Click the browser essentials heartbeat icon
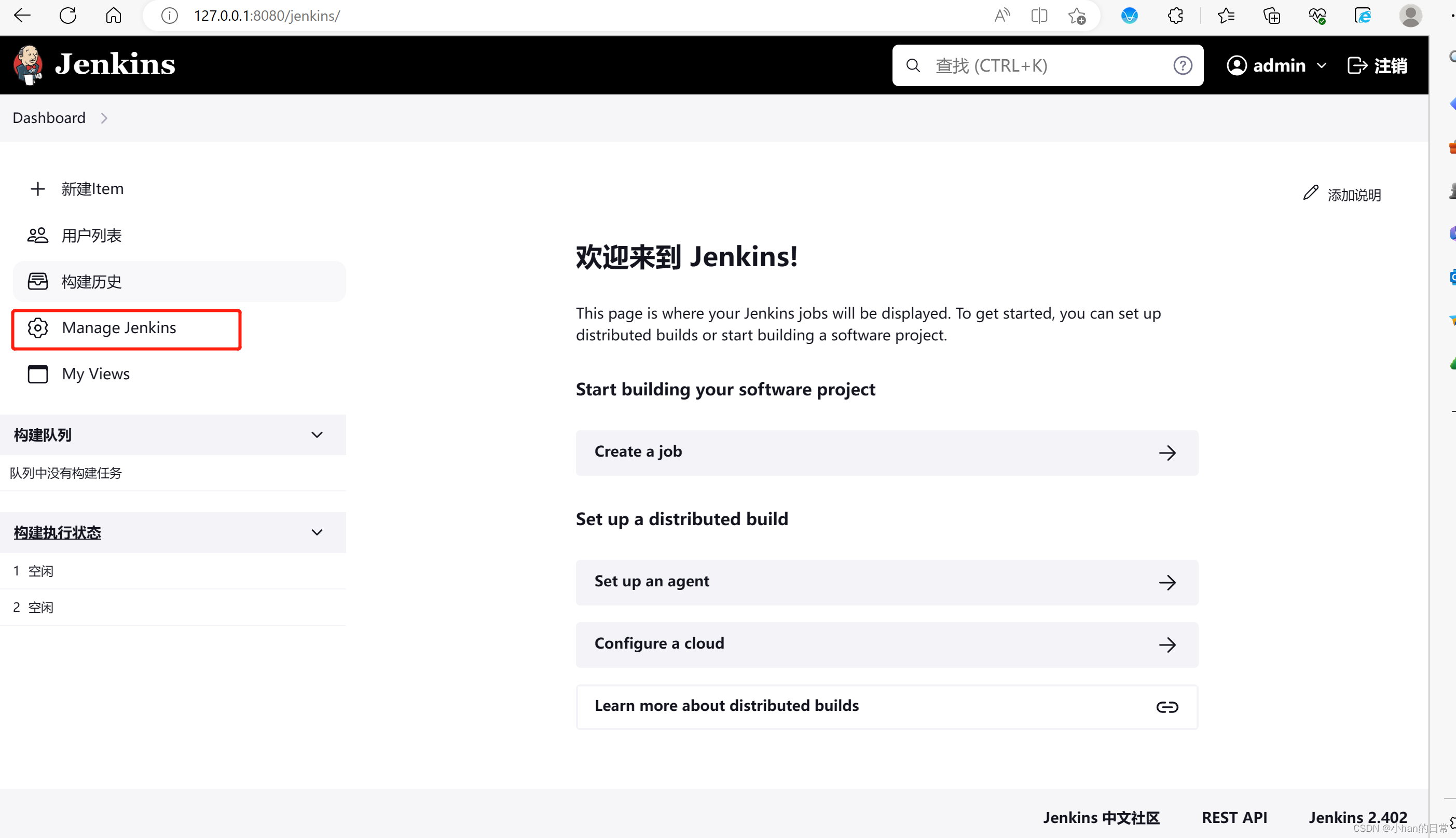The width and height of the screenshot is (1456, 838). point(1317,16)
